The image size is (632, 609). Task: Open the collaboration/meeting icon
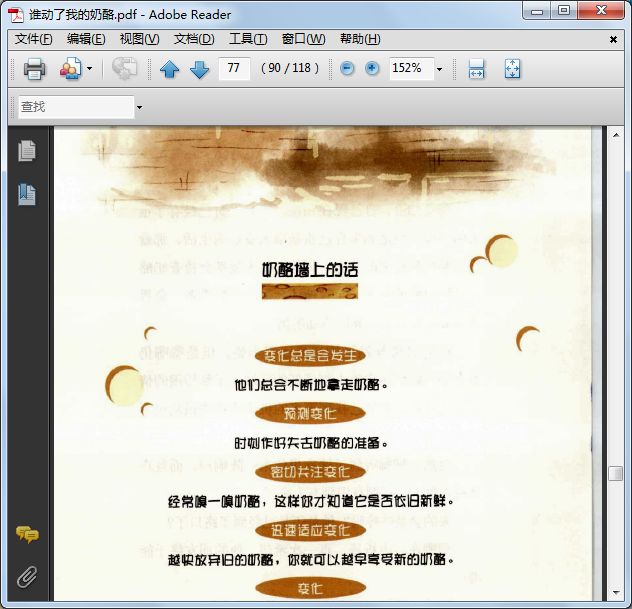click(71, 69)
